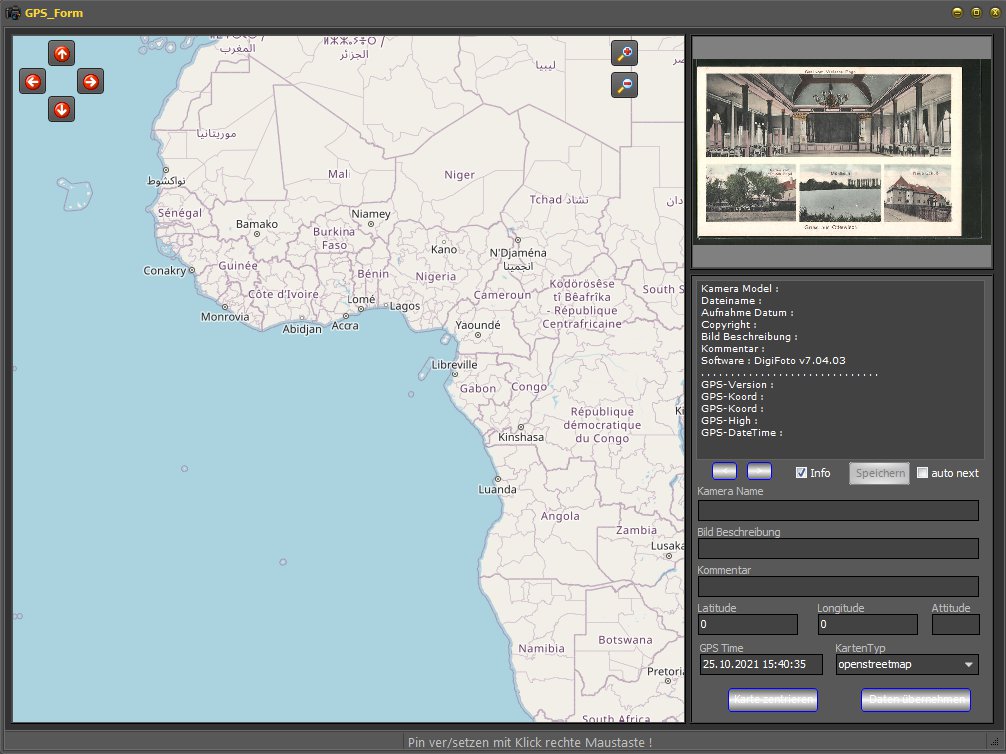Pan the map up with the arrow
Viewport: 1006px width, 754px height.
[62, 53]
